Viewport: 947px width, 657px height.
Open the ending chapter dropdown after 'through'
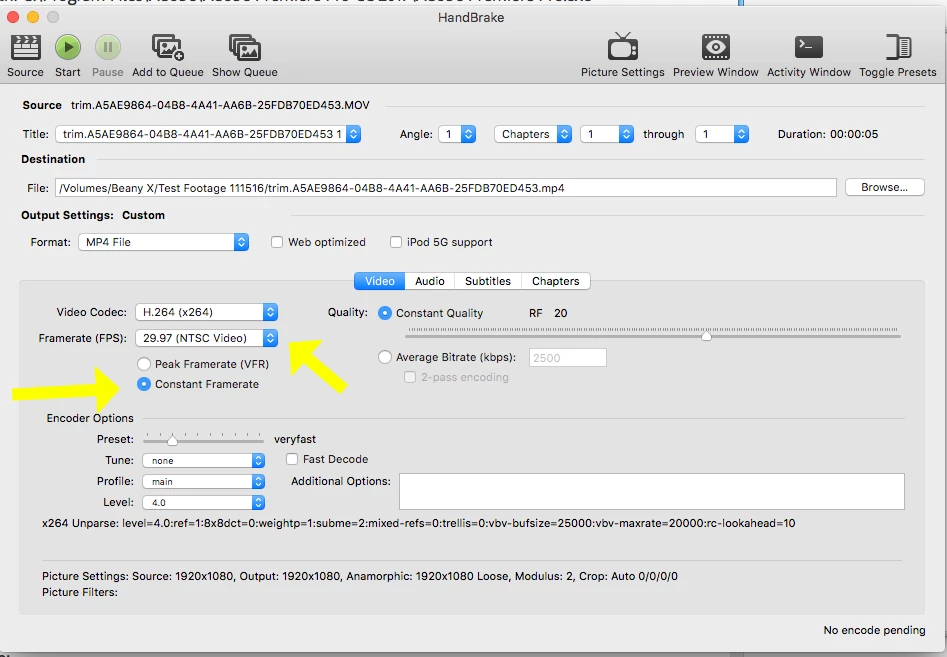(722, 134)
